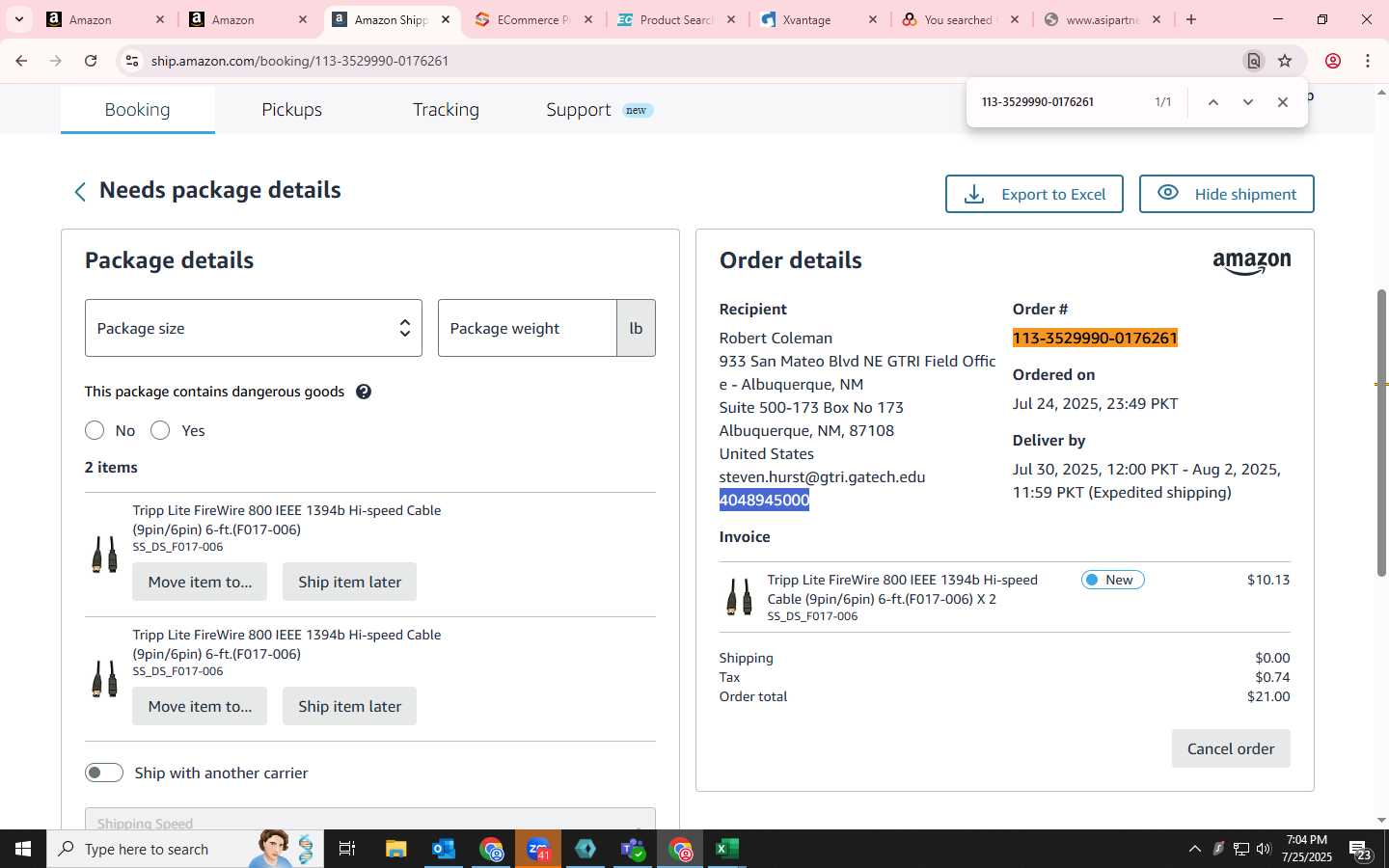This screenshot has height=868, width=1389.
Task: Click volume icon in system tray
Action: tap(1264, 849)
